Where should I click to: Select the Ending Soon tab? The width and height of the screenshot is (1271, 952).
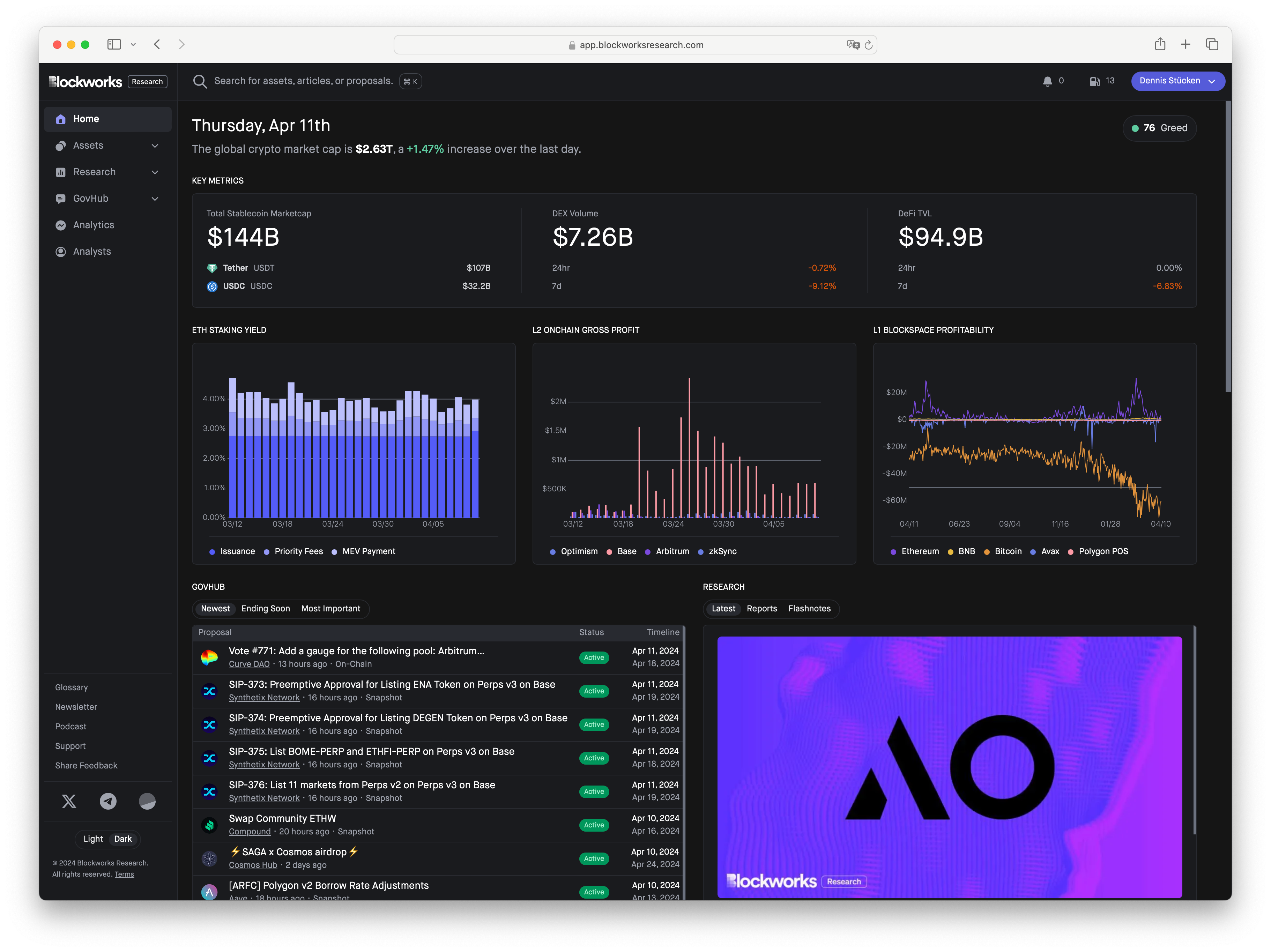coord(266,609)
